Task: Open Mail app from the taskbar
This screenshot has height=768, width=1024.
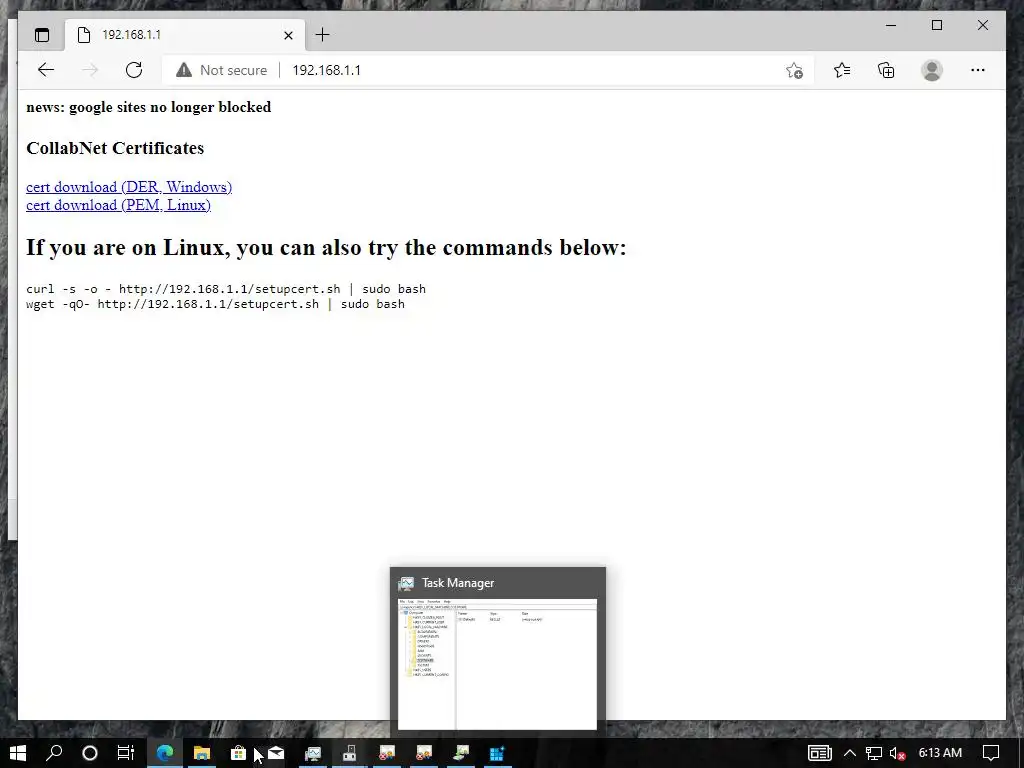Action: (276, 753)
